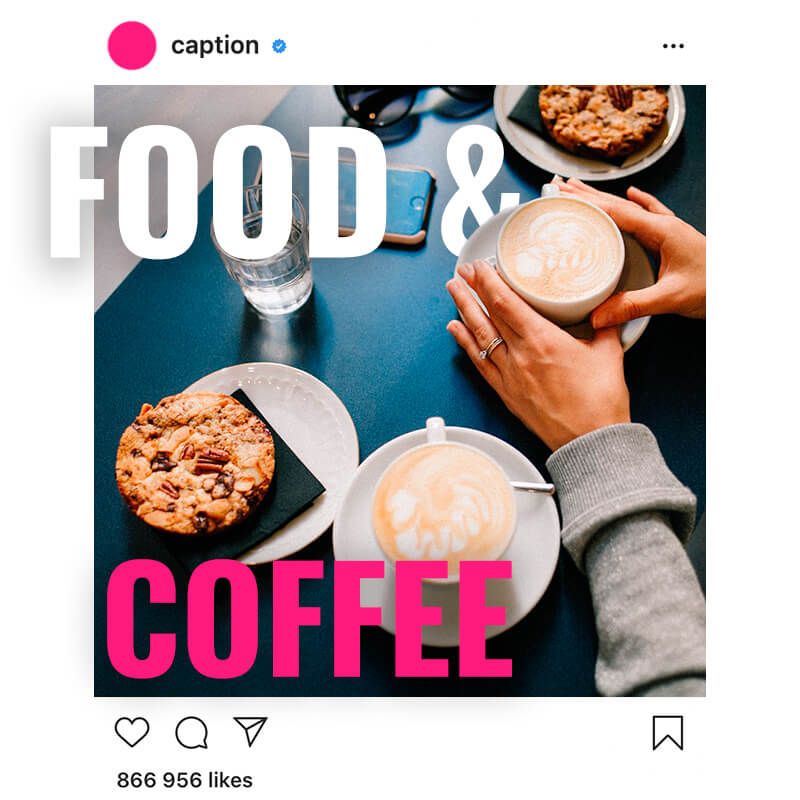800x800 pixels.
Task: Open the three-dot more options menu
Action: tap(673, 46)
